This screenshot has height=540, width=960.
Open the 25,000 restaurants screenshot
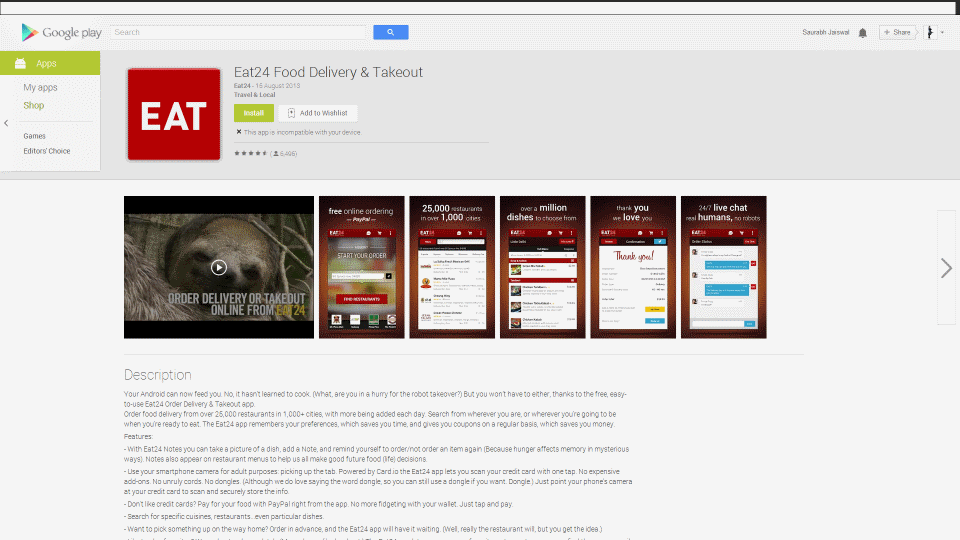452,267
